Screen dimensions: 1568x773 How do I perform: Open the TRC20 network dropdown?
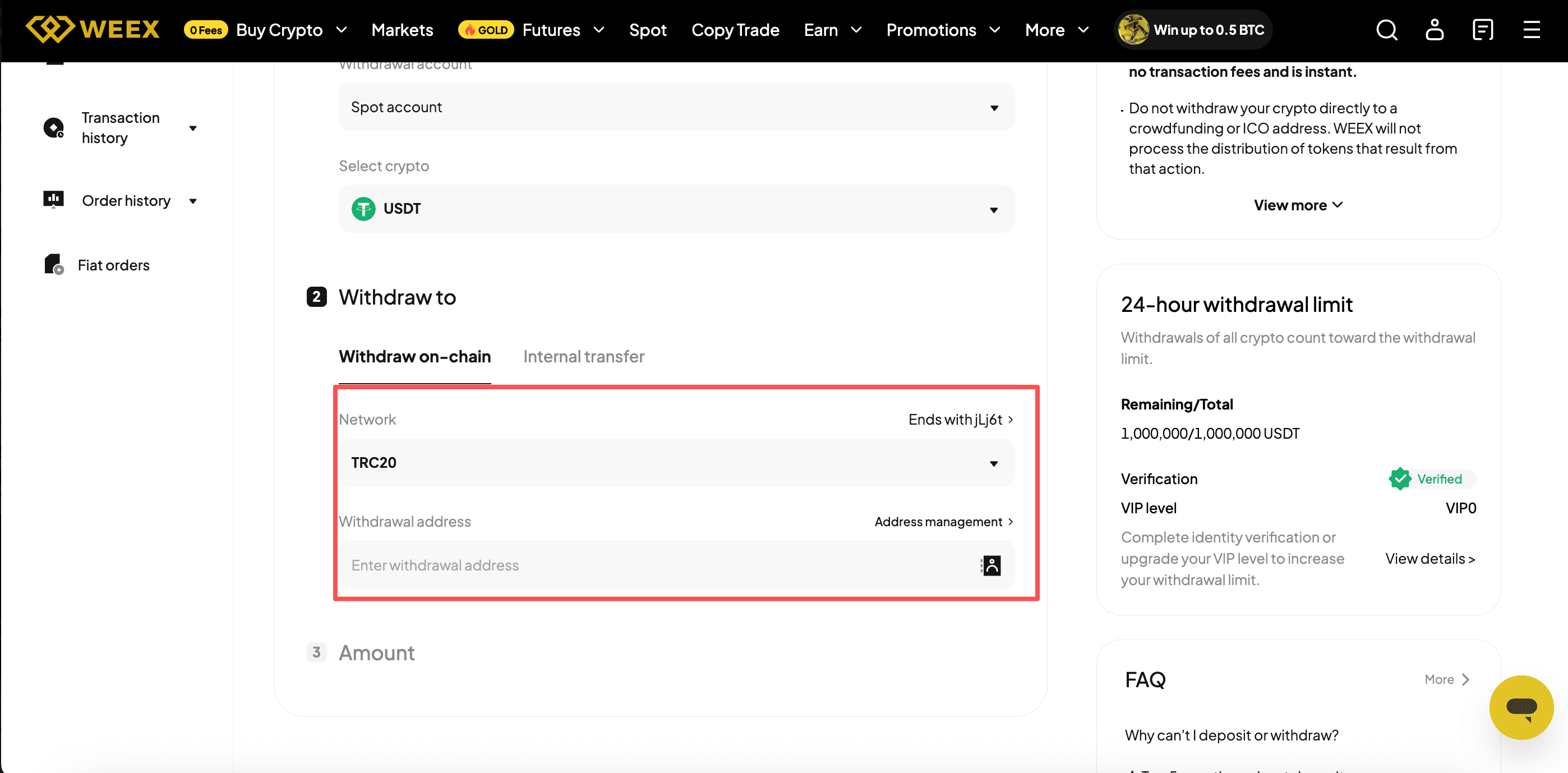point(676,463)
